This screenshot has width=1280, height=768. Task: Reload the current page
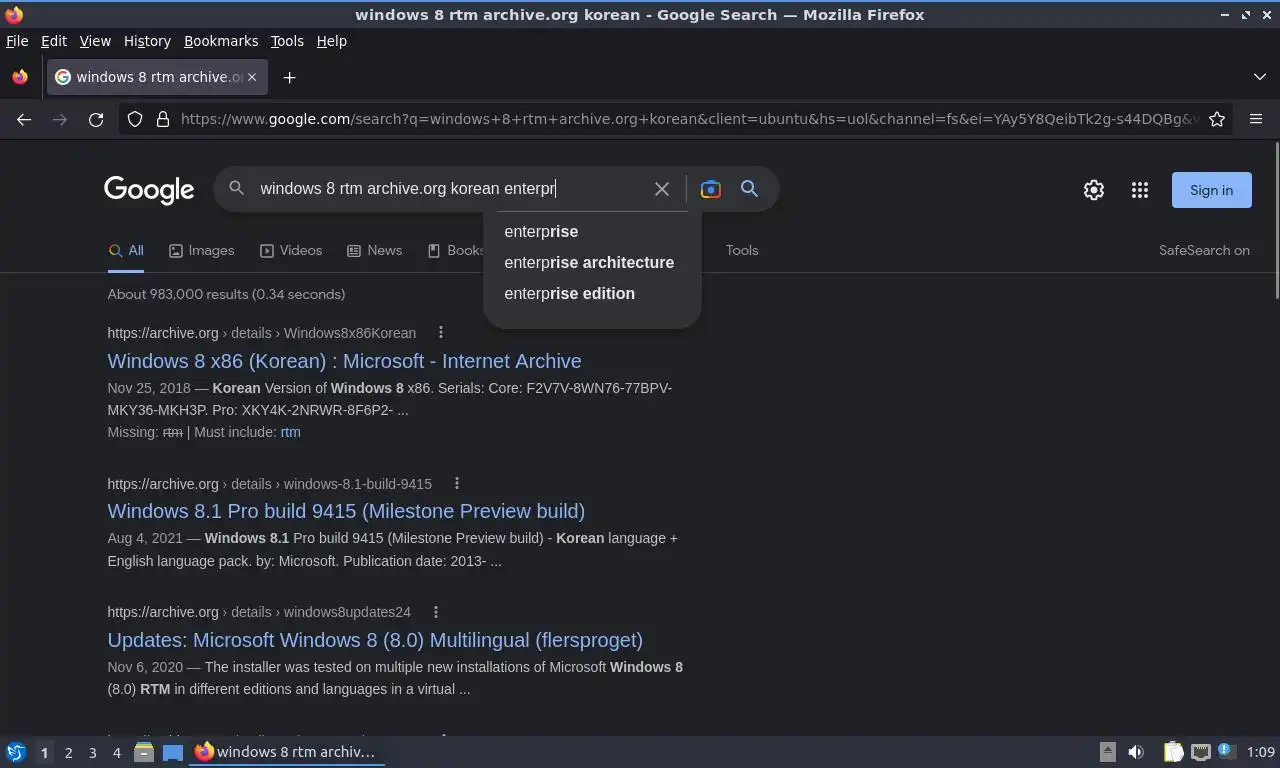coord(96,119)
